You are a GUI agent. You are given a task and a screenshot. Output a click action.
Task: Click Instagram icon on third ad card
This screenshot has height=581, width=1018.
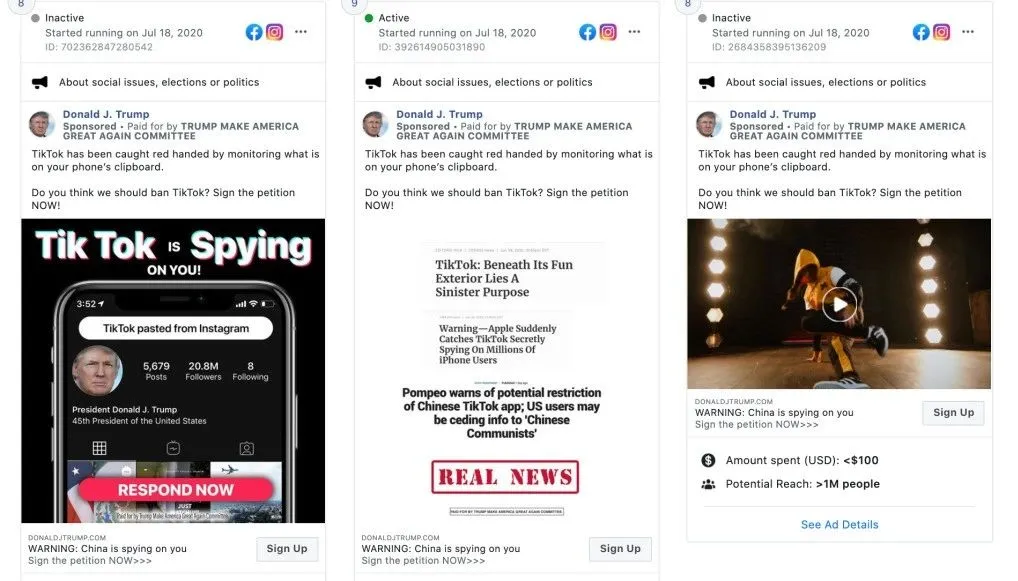click(x=941, y=32)
